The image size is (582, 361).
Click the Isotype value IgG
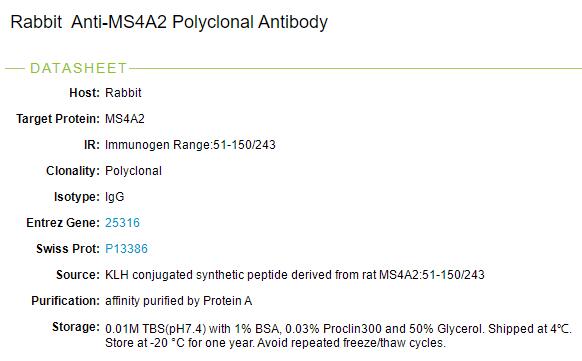114,197
